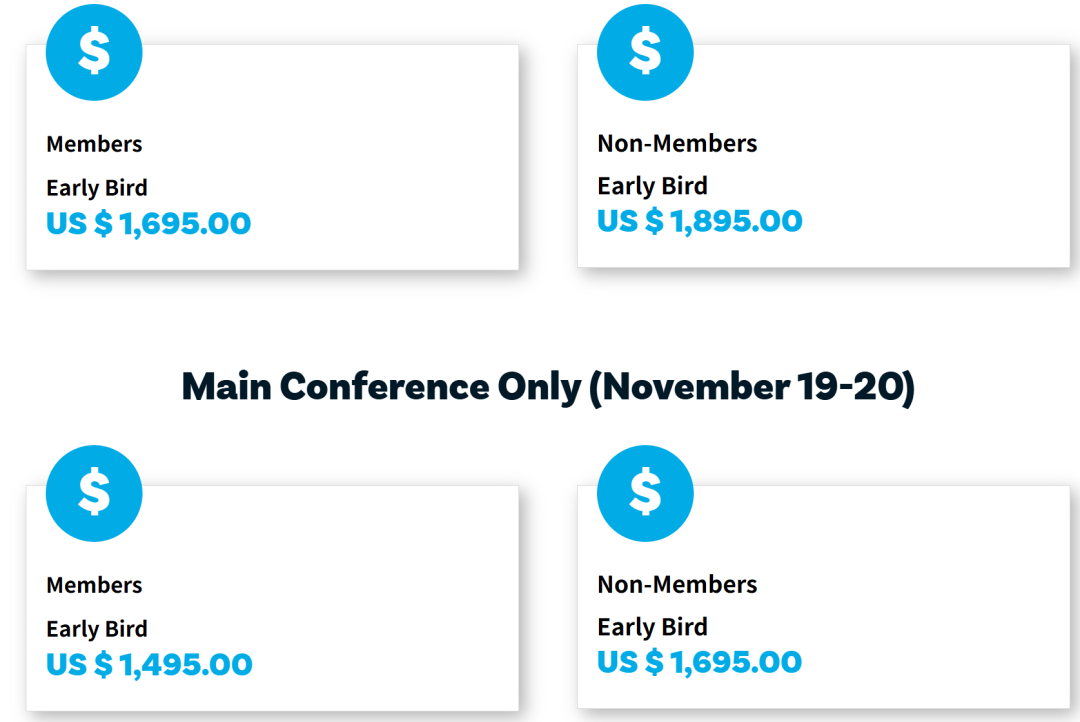
Task: Click dollar icon on Members $1,695.00 card
Action: tap(94, 52)
